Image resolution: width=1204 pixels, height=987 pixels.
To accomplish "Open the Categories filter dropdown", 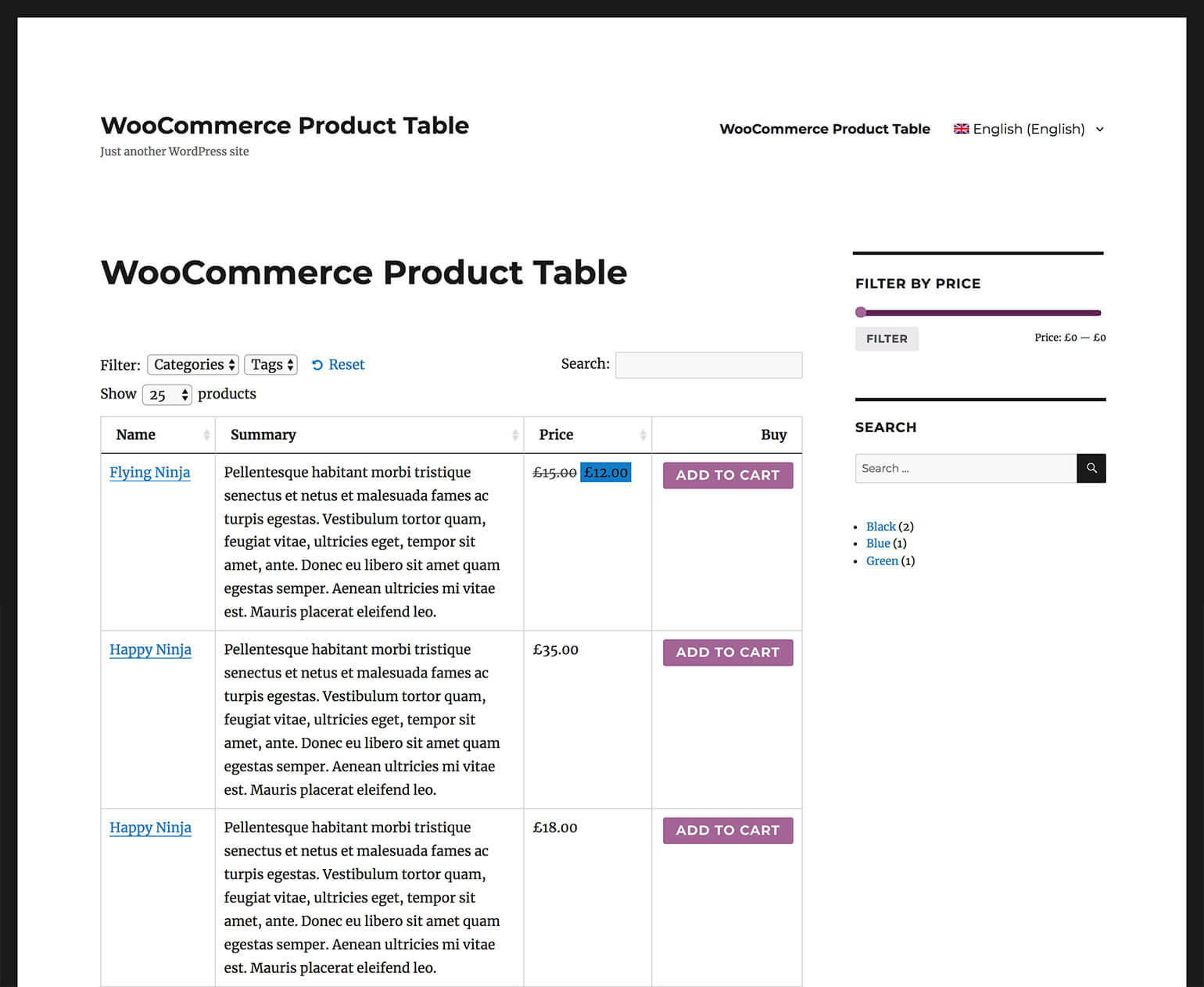I will [x=193, y=365].
